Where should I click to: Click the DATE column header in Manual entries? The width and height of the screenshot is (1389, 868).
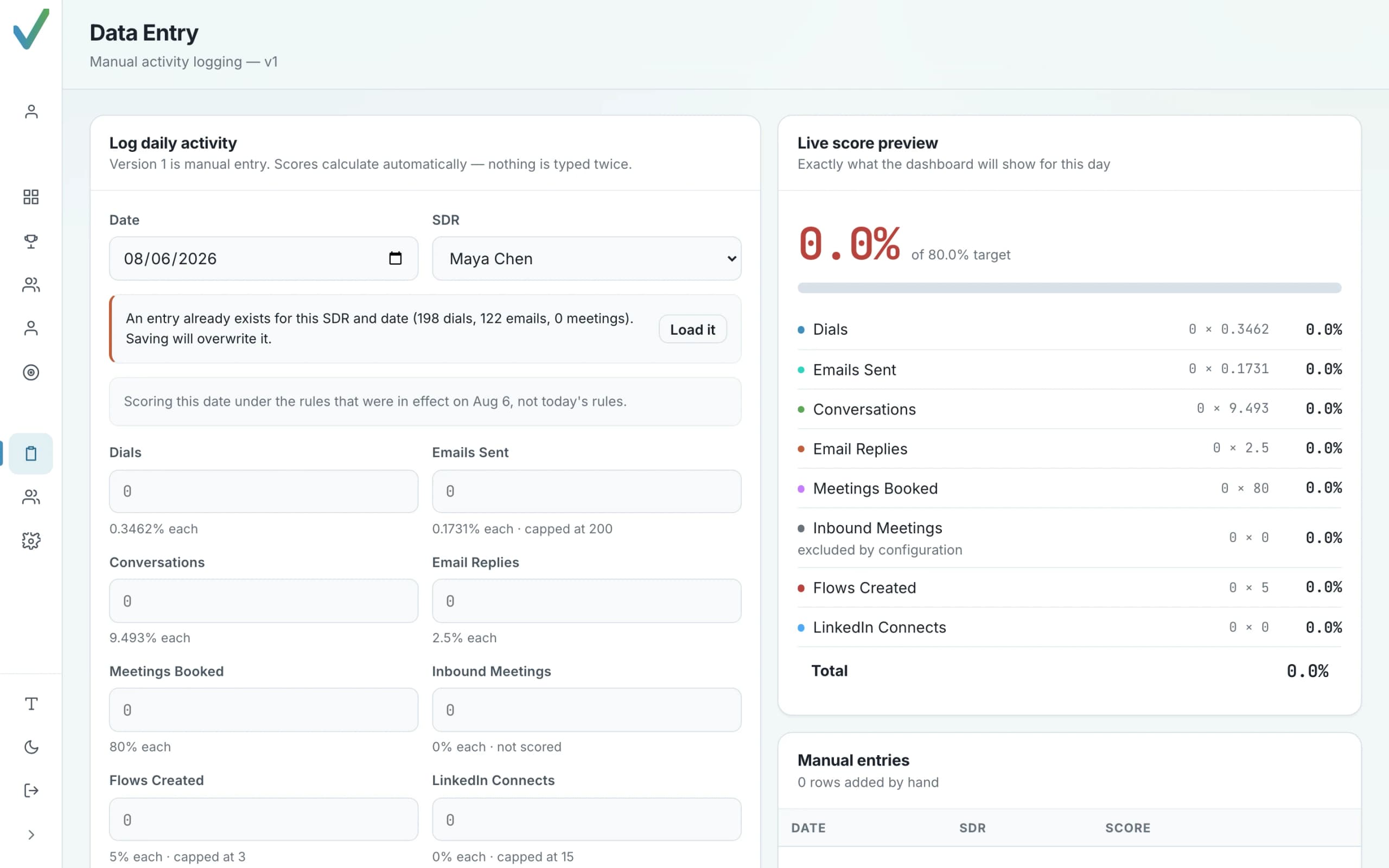click(x=808, y=828)
